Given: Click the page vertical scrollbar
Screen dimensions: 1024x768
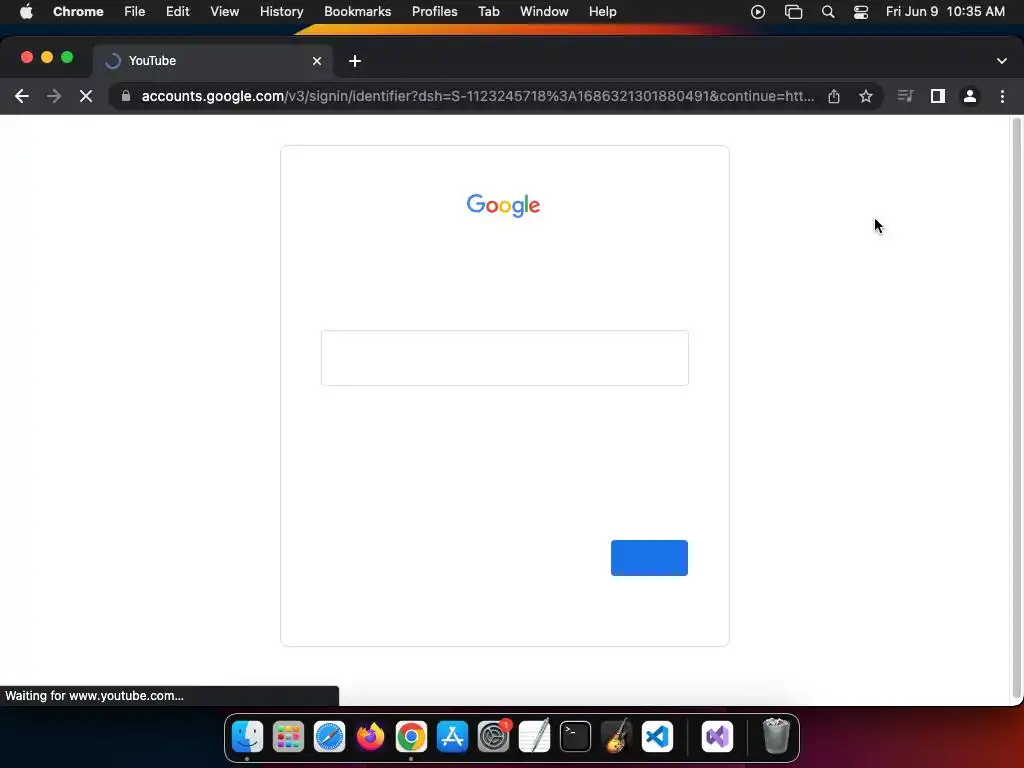Looking at the screenshot, I should click(x=1016, y=408).
